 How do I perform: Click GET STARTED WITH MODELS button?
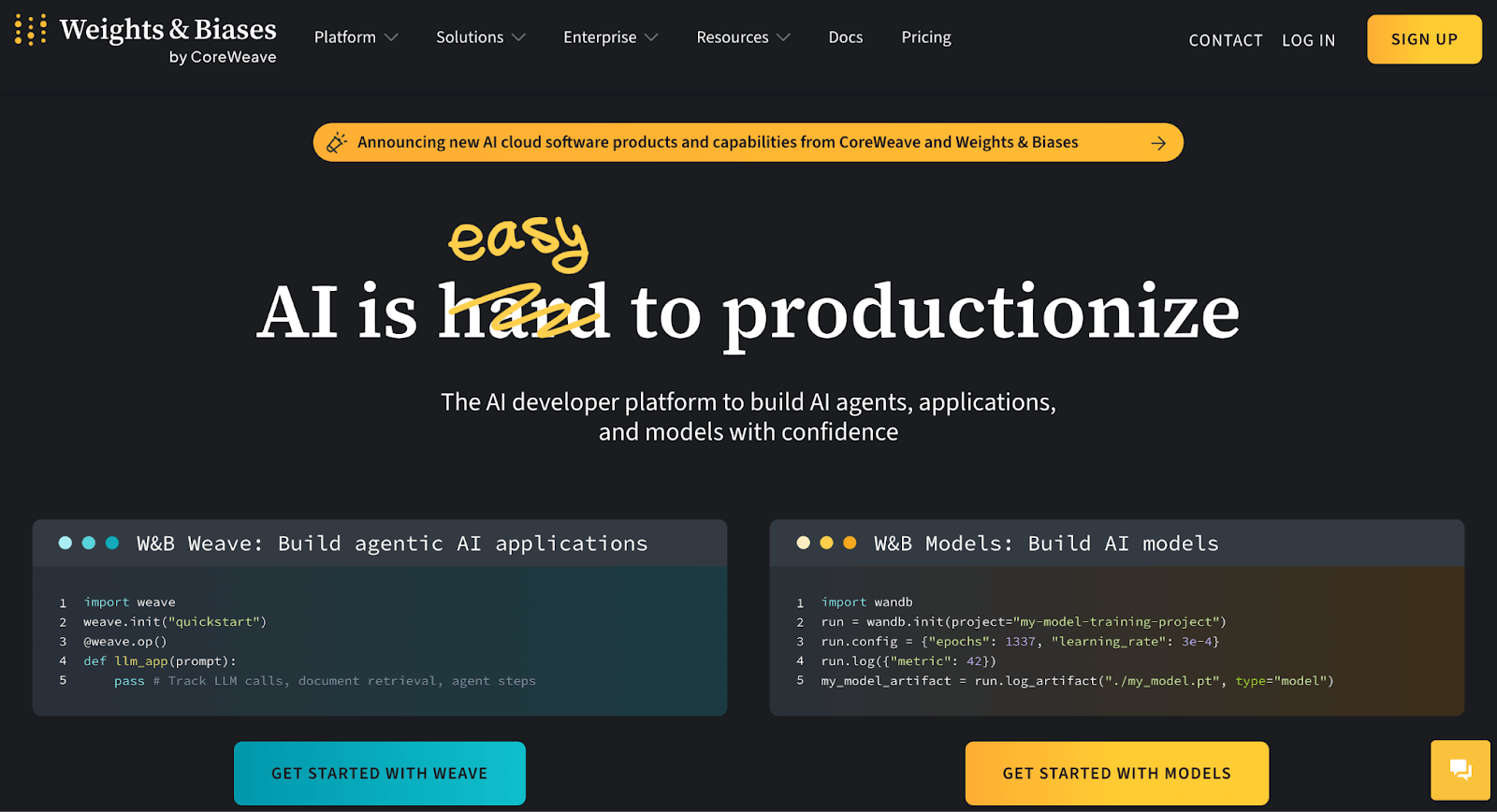click(1116, 773)
